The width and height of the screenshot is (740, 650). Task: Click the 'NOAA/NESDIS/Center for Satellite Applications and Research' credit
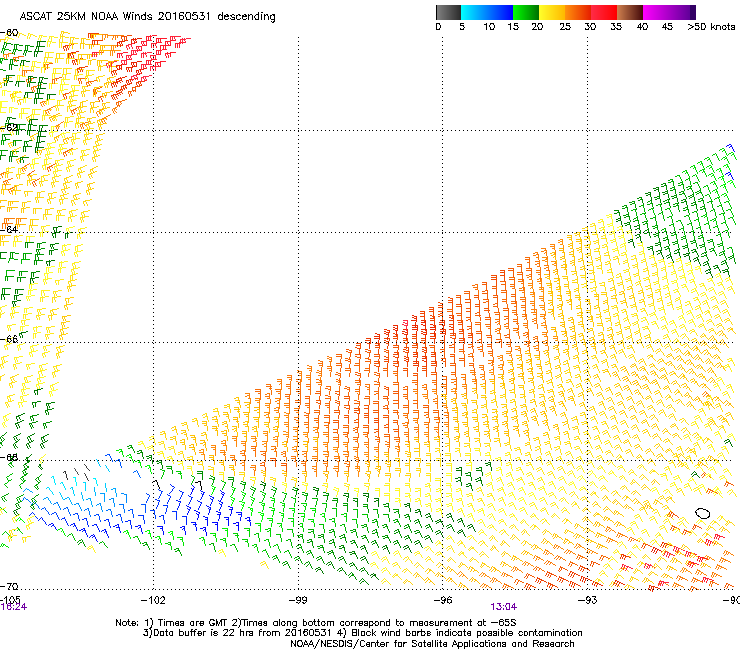(x=432, y=644)
